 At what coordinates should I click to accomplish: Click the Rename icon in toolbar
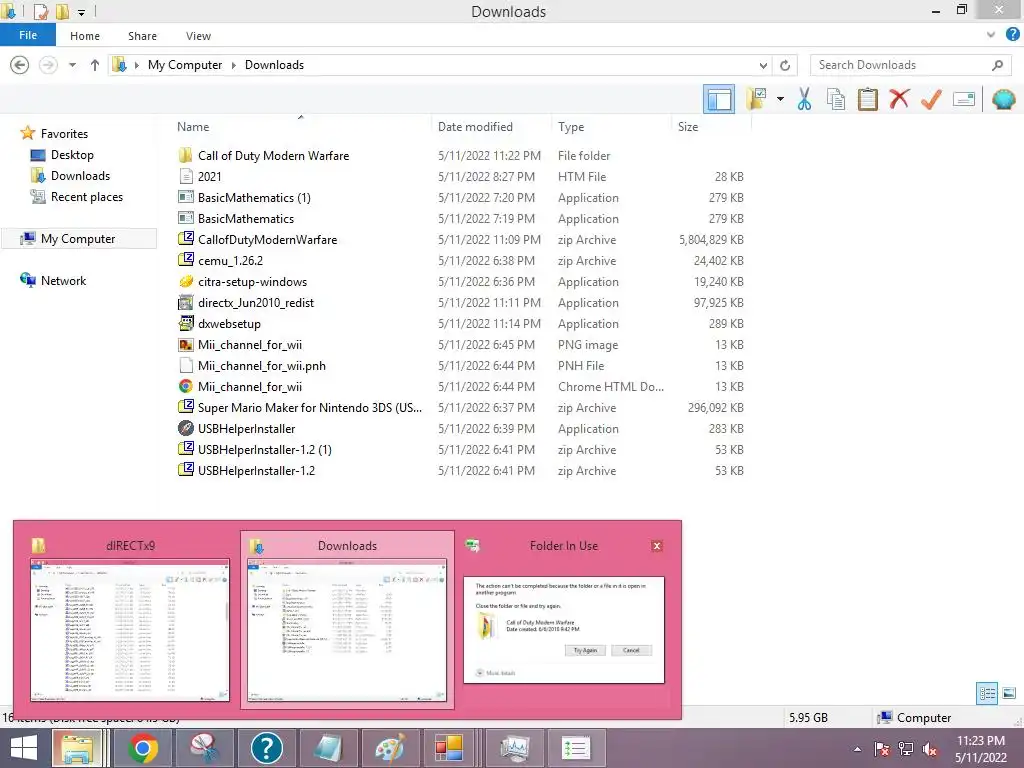(x=964, y=99)
